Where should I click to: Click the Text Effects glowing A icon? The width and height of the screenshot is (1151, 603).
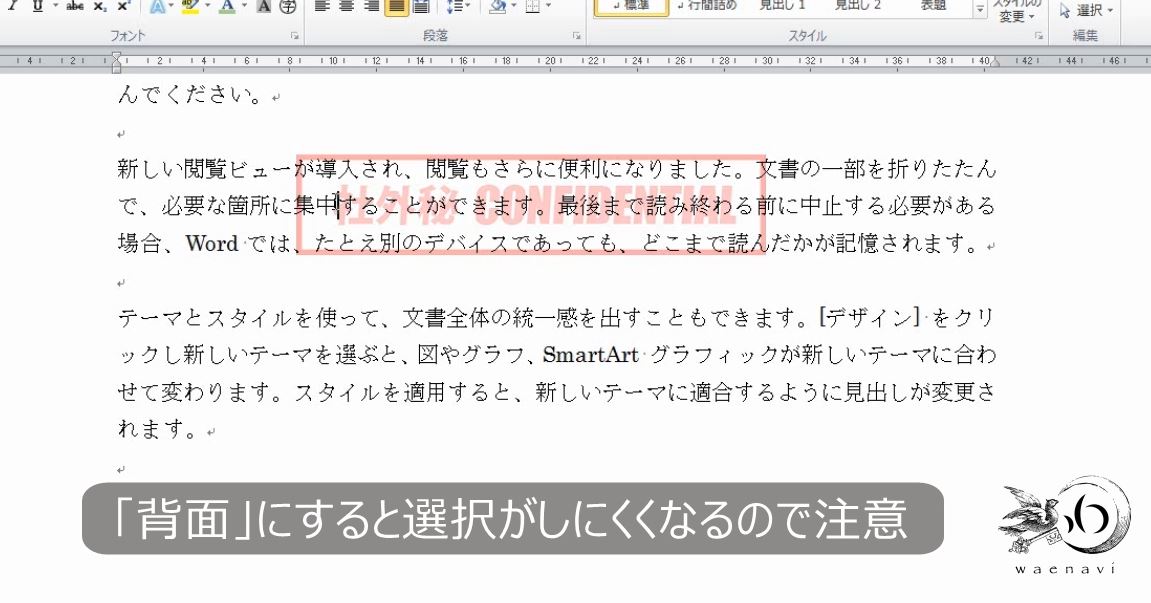pyautogui.click(x=157, y=6)
